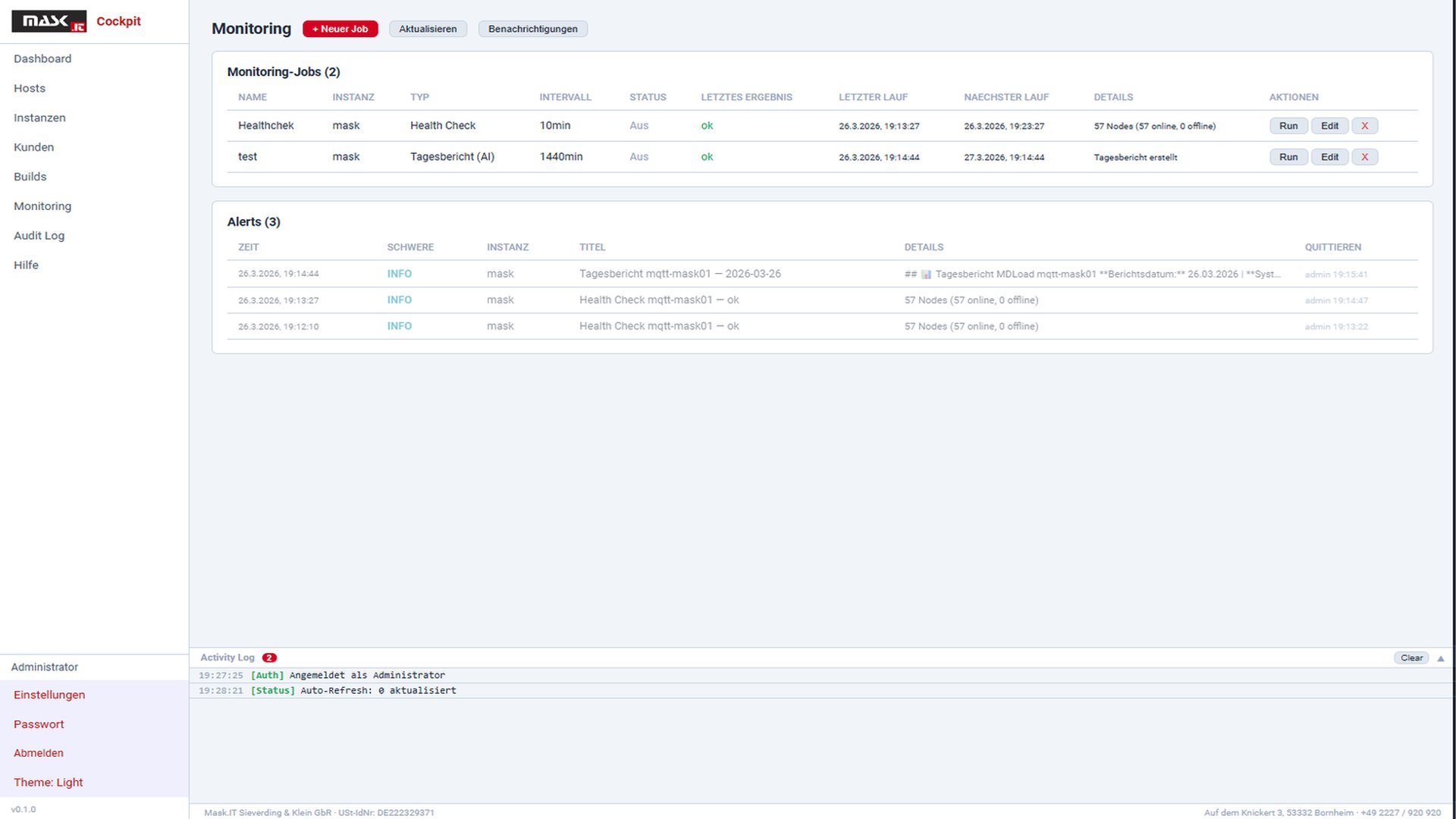Edit the test Tagesbericht job
1456x819 pixels.
pyautogui.click(x=1329, y=157)
